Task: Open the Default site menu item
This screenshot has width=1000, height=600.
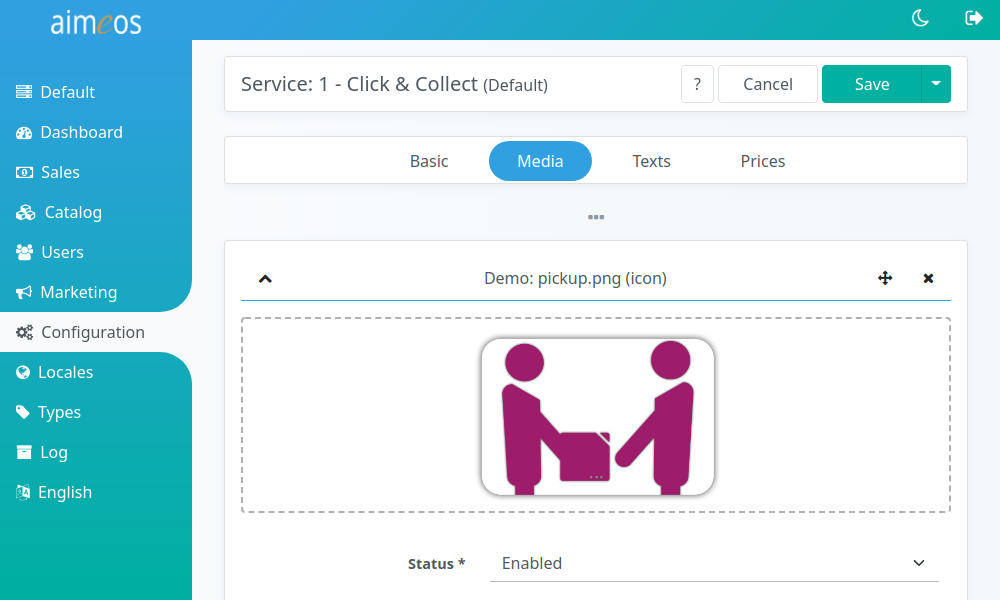Action: (96, 92)
